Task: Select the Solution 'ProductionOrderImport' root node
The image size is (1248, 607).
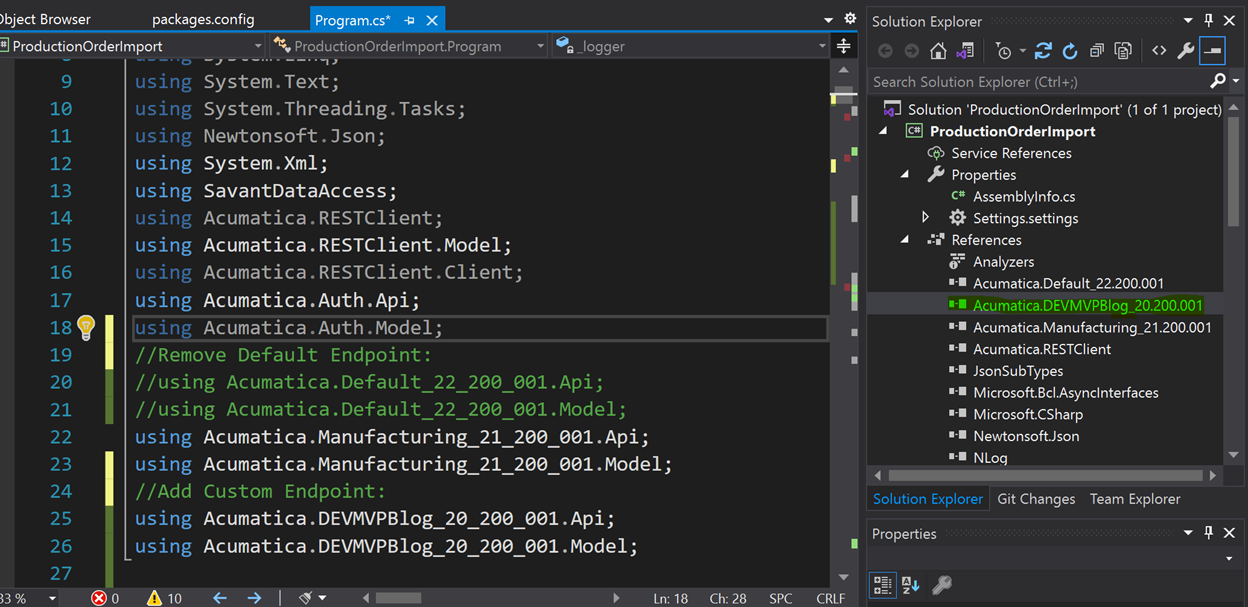Action: point(1064,110)
